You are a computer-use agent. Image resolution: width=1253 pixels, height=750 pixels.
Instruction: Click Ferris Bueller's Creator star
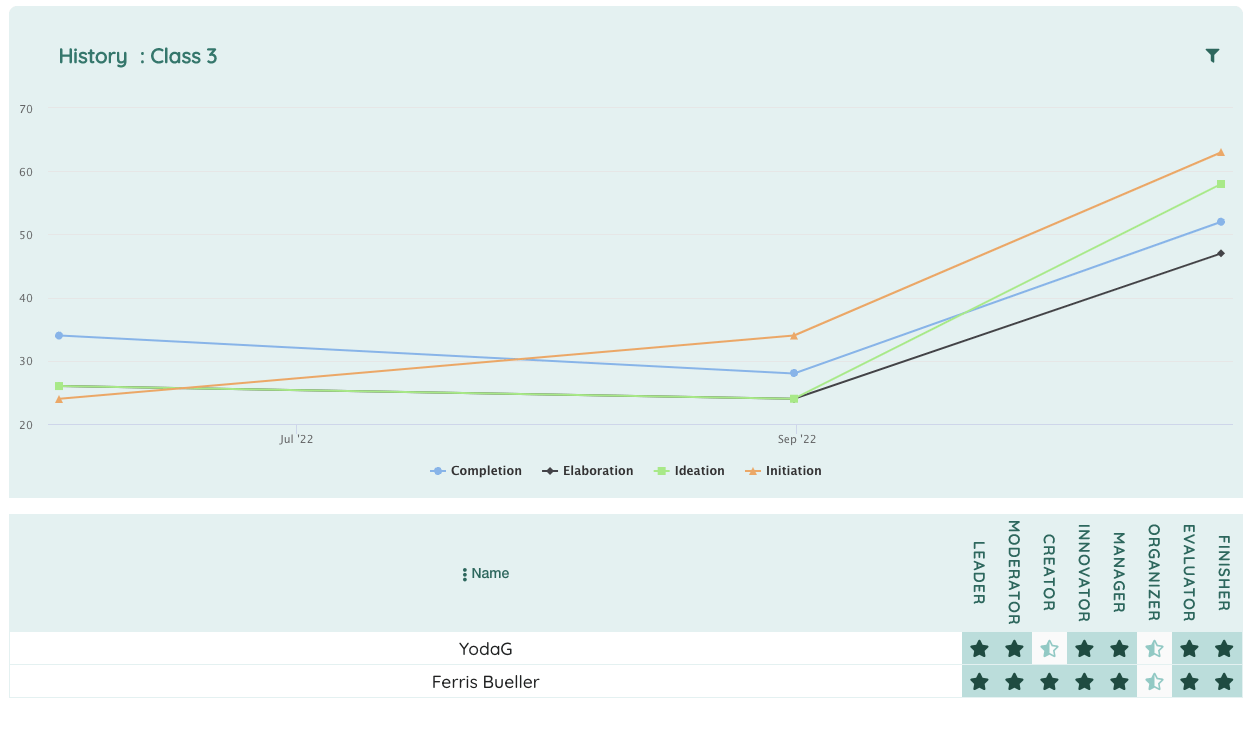[x=1049, y=682]
